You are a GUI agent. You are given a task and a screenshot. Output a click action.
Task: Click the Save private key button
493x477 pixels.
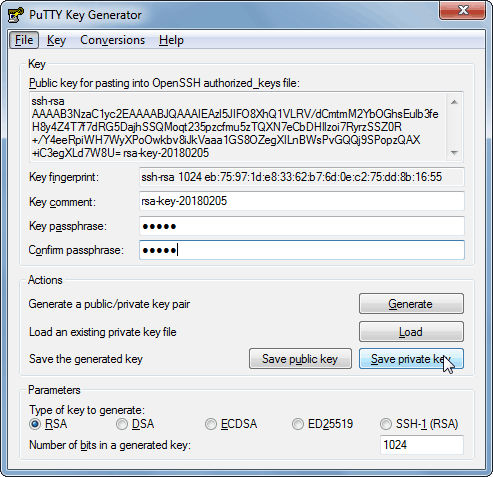(x=411, y=359)
